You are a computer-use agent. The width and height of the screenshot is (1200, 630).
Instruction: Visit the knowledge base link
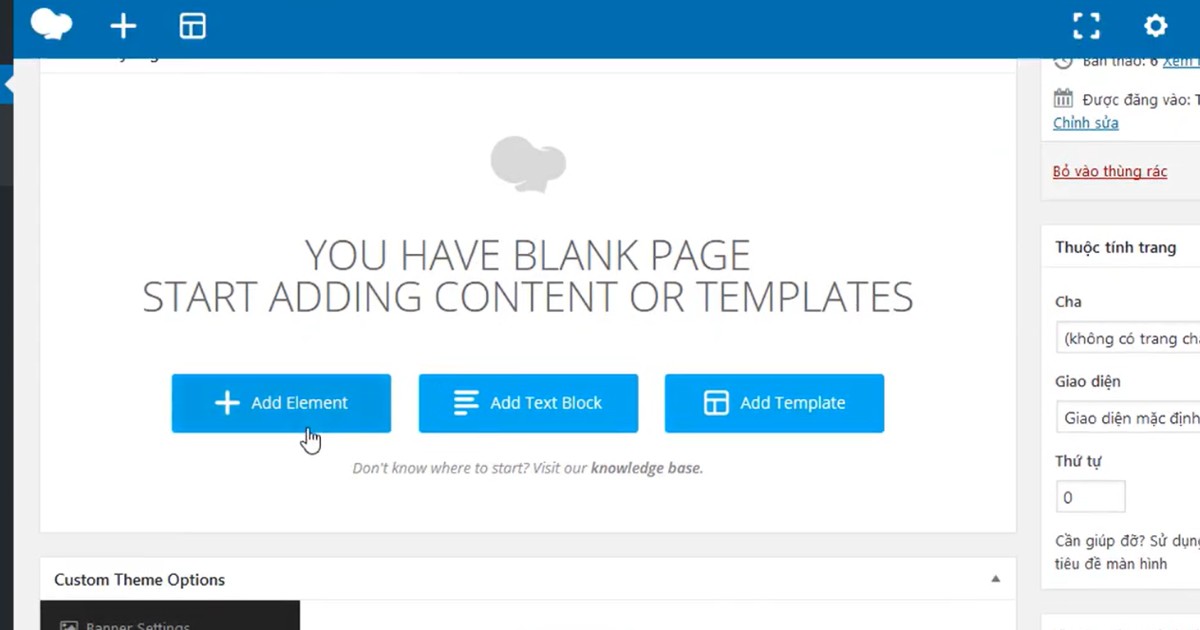pyautogui.click(x=646, y=467)
